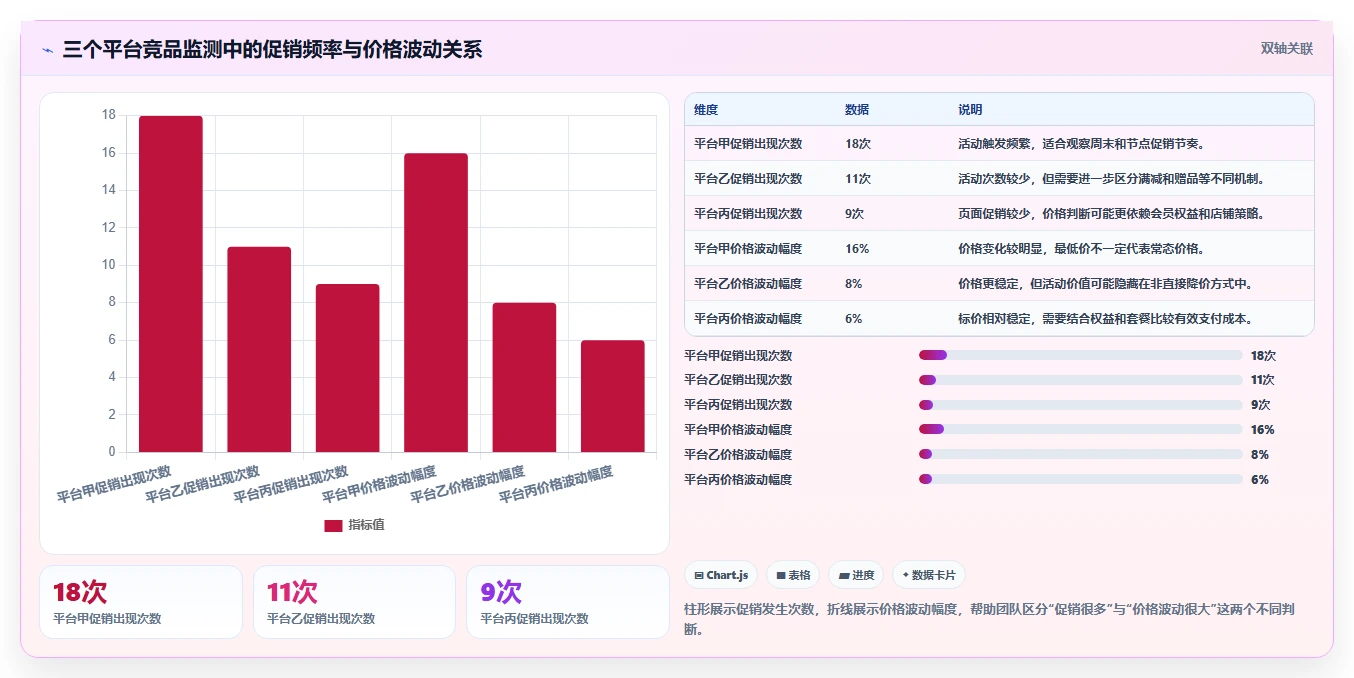The height and width of the screenshot is (678, 1354).
Task: Click description starting 页面促销较少
Action: click(1111, 214)
